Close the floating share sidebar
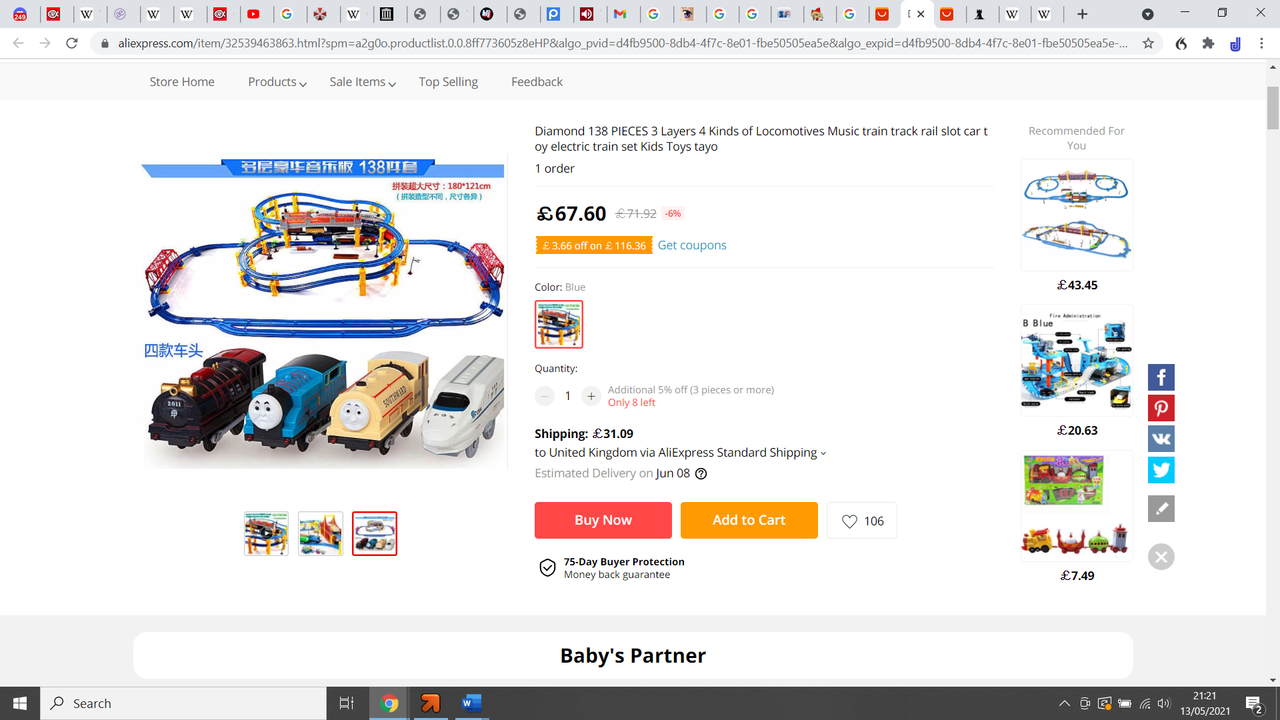This screenshot has width=1280, height=720. tap(1161, 557)
